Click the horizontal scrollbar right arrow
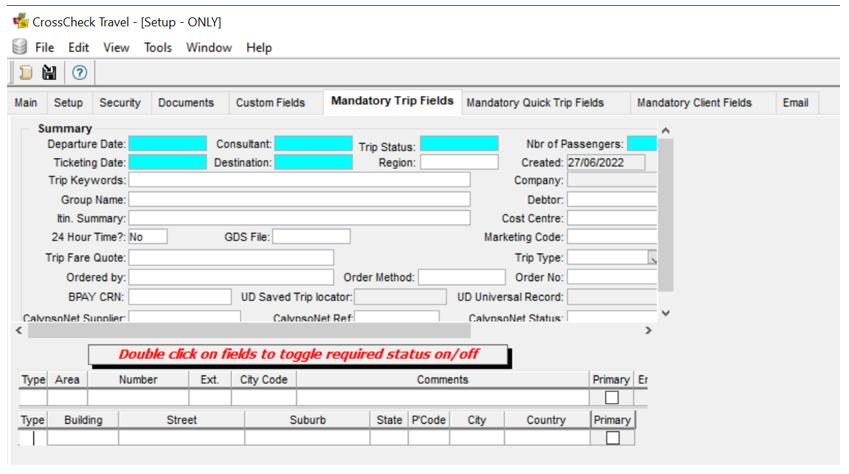The image size is (849, 474). point(648,330)
